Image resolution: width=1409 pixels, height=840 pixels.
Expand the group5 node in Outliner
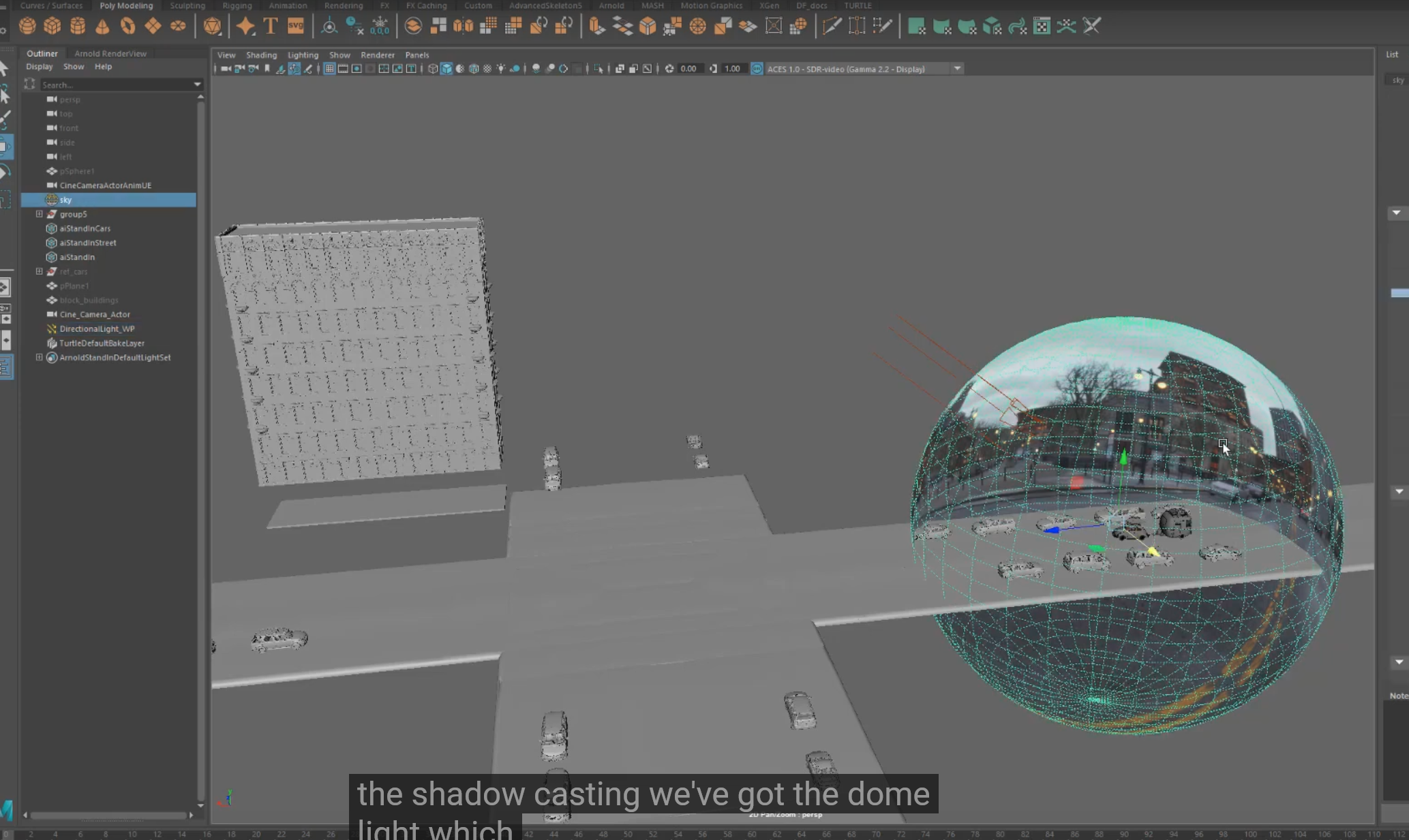coord(40,214)
